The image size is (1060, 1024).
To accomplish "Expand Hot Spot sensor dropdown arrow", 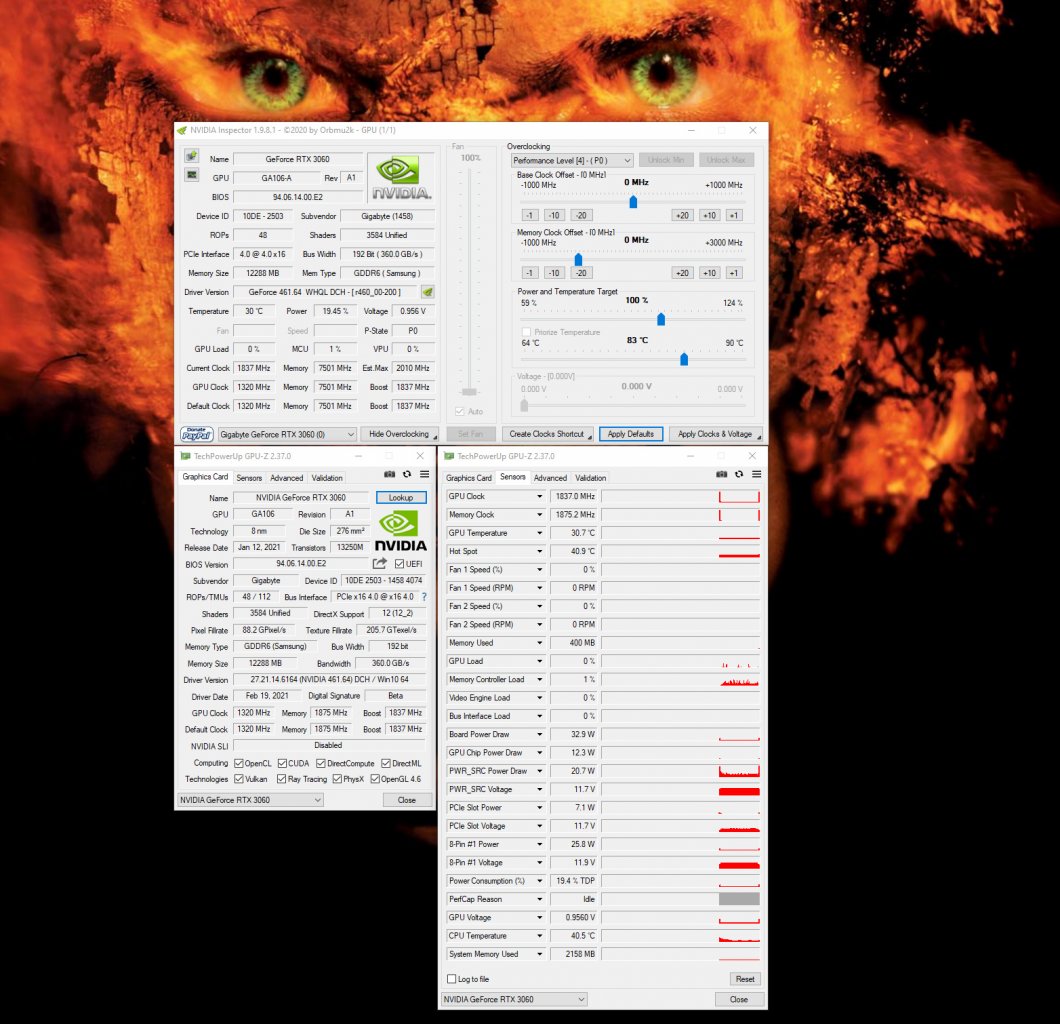I will (539, 551).
